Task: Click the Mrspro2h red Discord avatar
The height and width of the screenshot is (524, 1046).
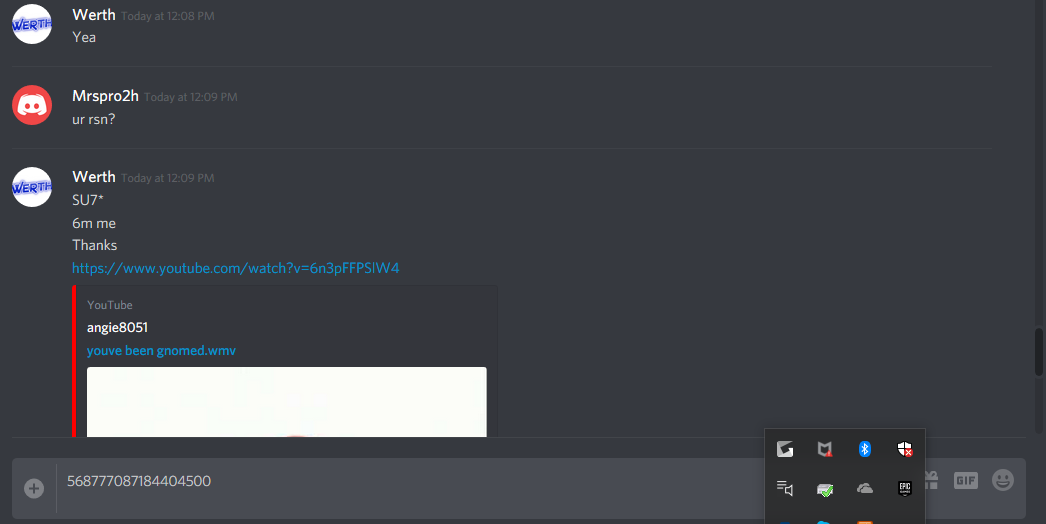Action: click(32, 105)
